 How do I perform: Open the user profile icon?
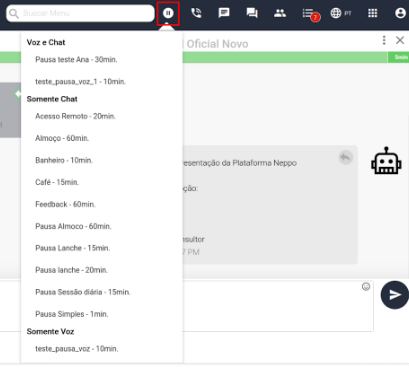coord(400,13)
